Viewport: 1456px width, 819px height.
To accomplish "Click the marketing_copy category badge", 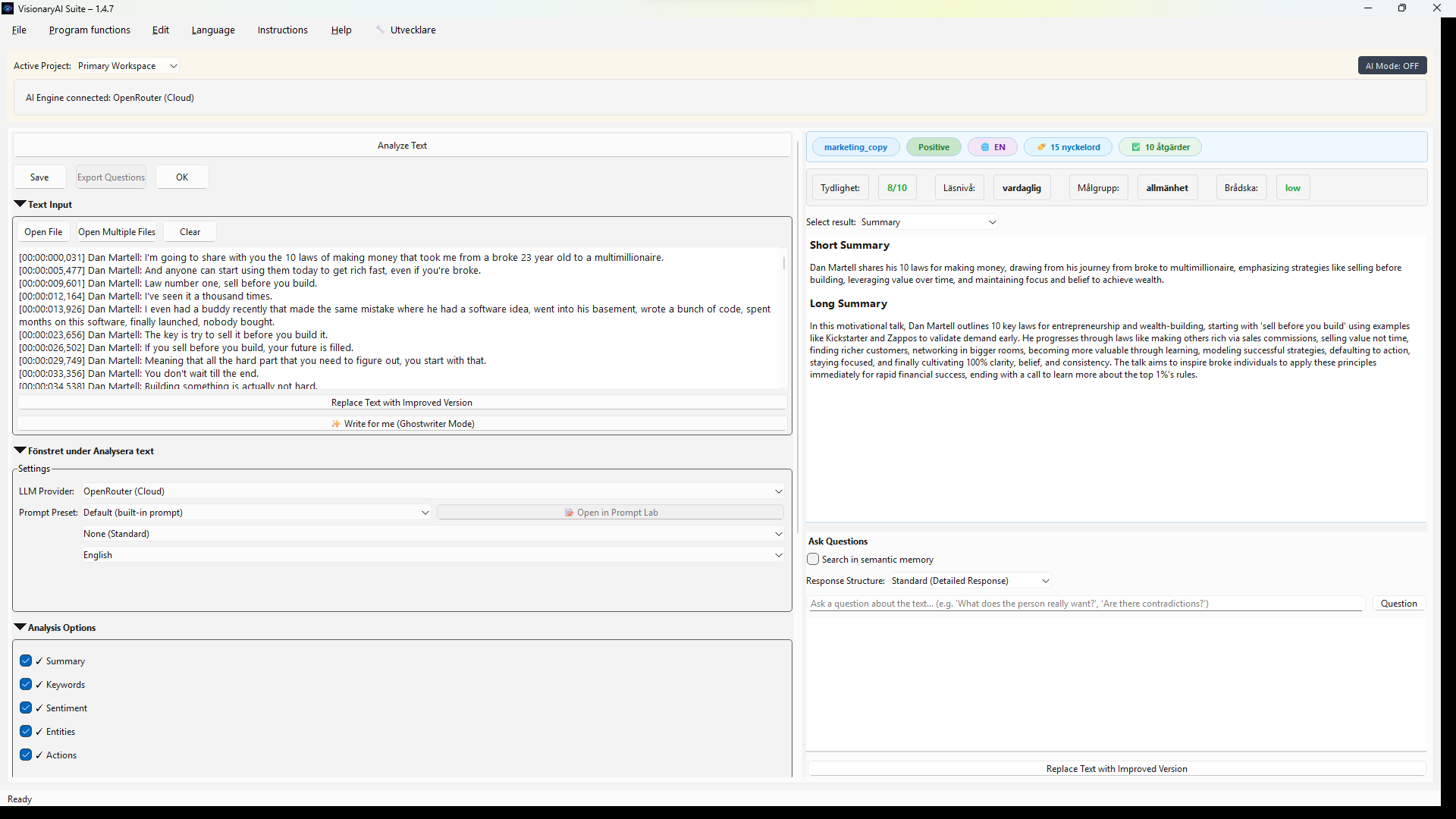I will click(x=855, y=147).
